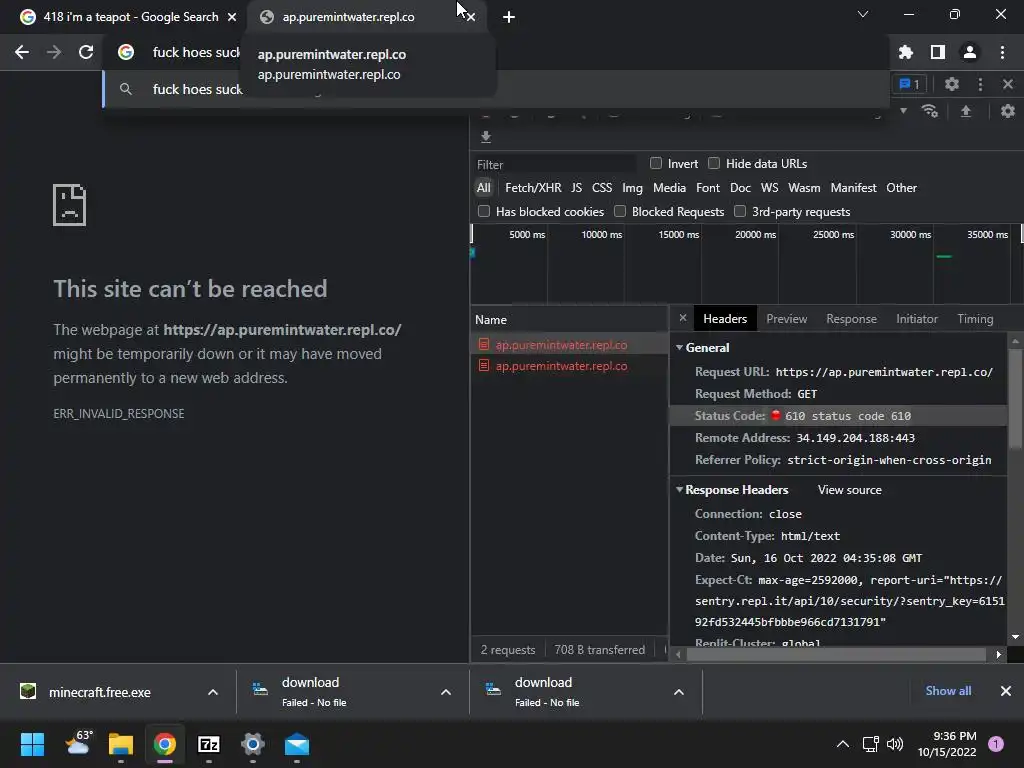Open DevTools issues counter badge
This screenshot has height=768, width=1024.
click(x=910, y=84)
